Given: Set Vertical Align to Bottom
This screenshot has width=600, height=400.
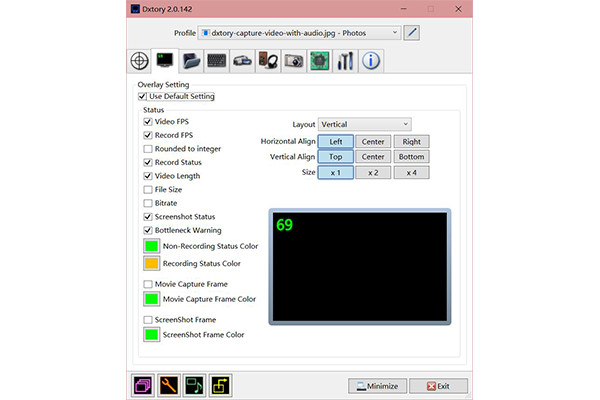Looking at the screenshot, I should 411,157.
